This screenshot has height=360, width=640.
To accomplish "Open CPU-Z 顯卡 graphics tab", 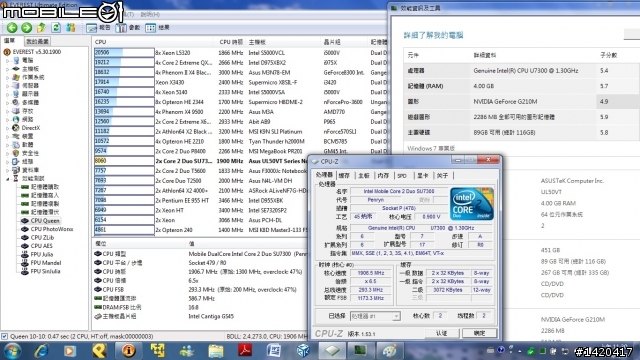I will tap(422, 176).
